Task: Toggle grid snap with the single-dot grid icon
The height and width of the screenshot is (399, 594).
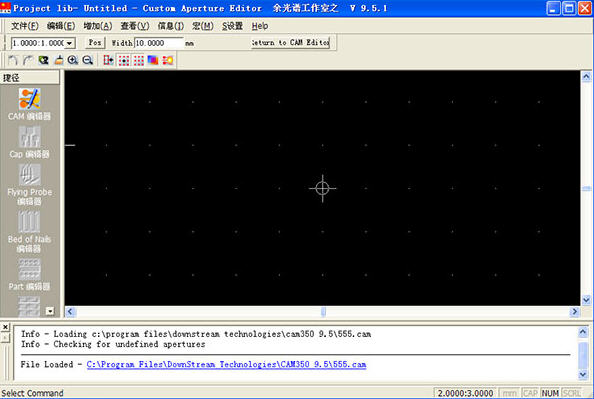Action: [x=123, y=60]
